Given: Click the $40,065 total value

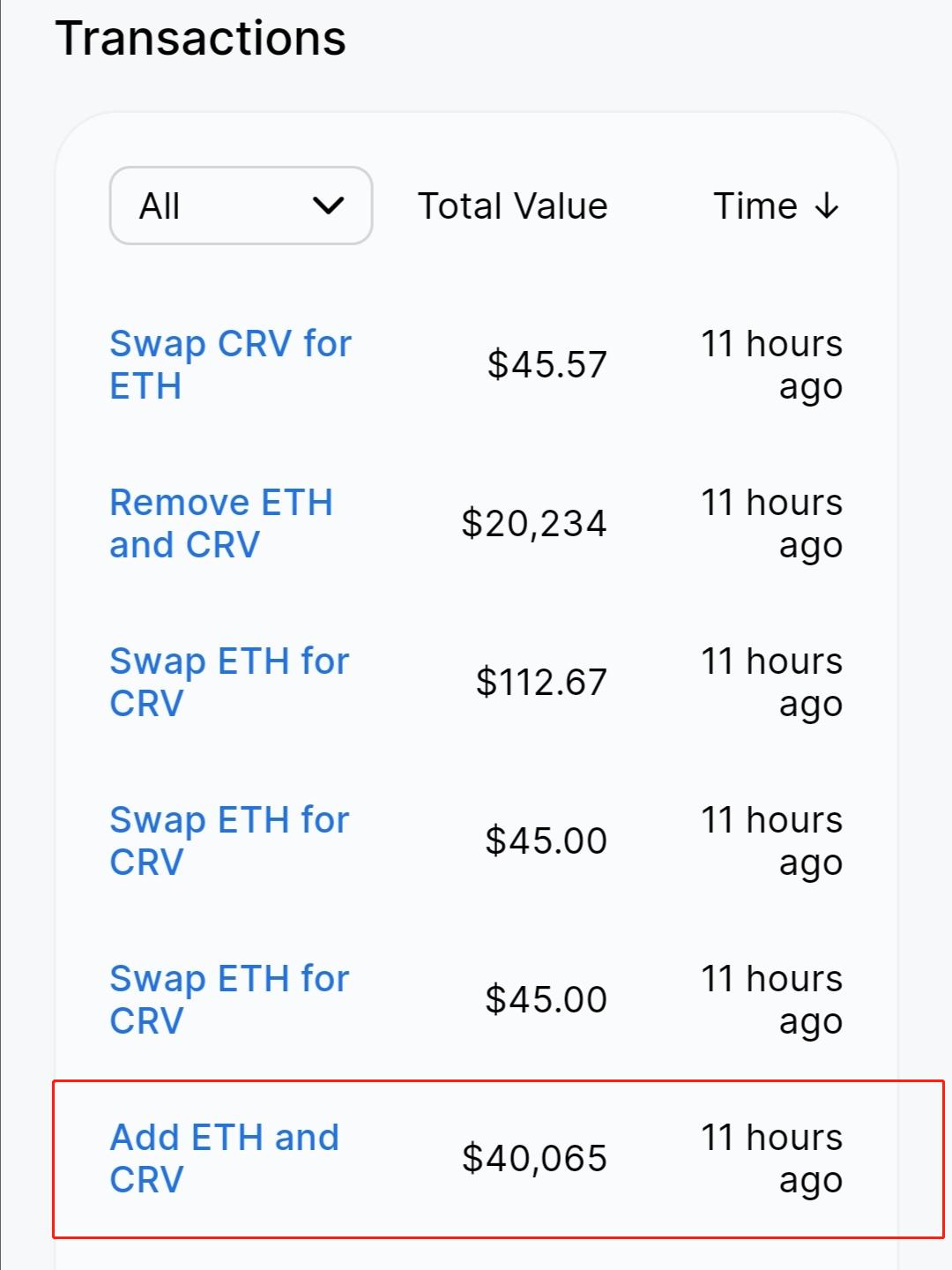Looking at the screenshot, I should coord(534,1158).
